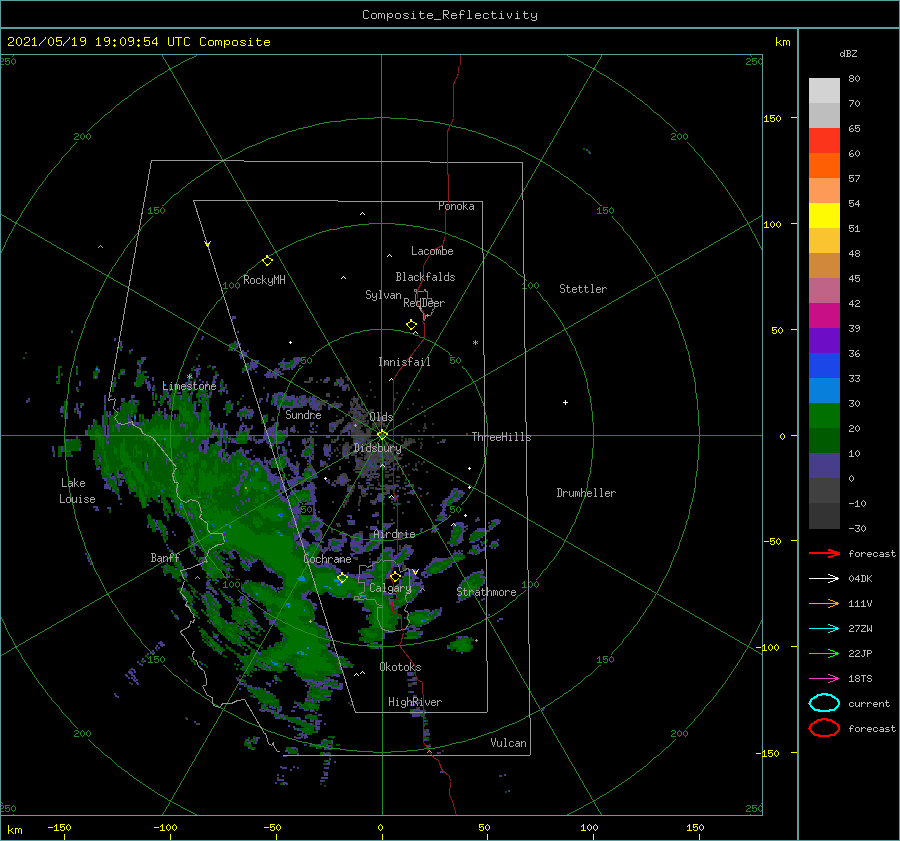Click the Drumheller city label
900x841 pixels.
coord(586,493)
